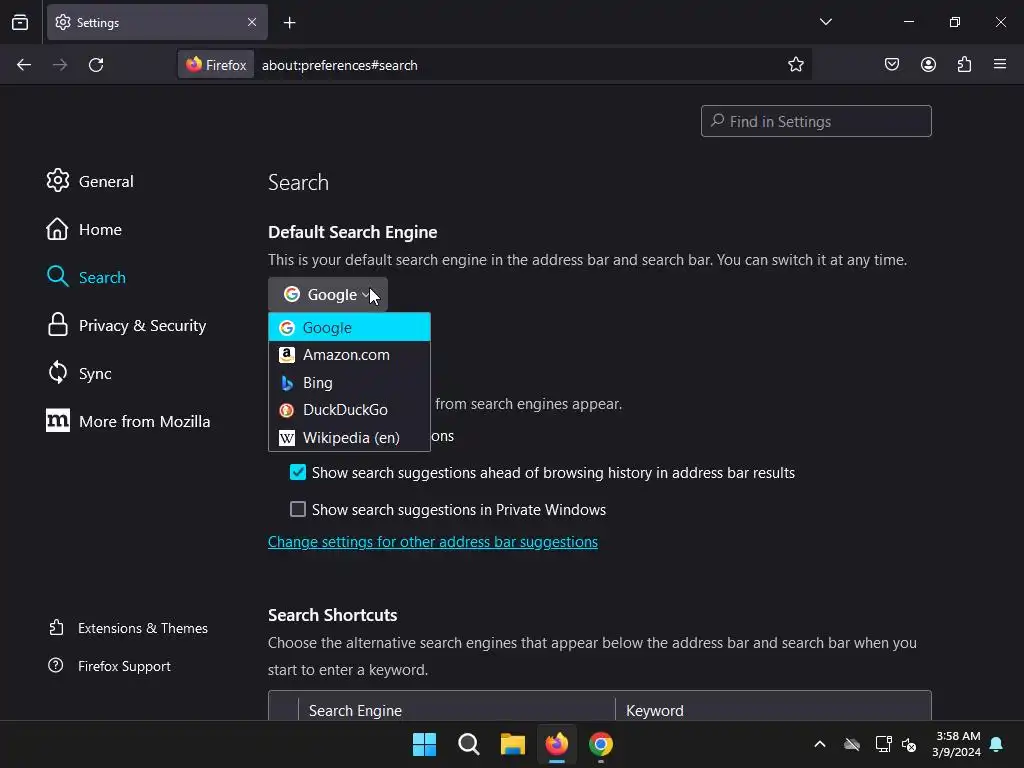Screen dimensions: 1024x768
Task: Open the Home settings category
Action: click(84, 229)
